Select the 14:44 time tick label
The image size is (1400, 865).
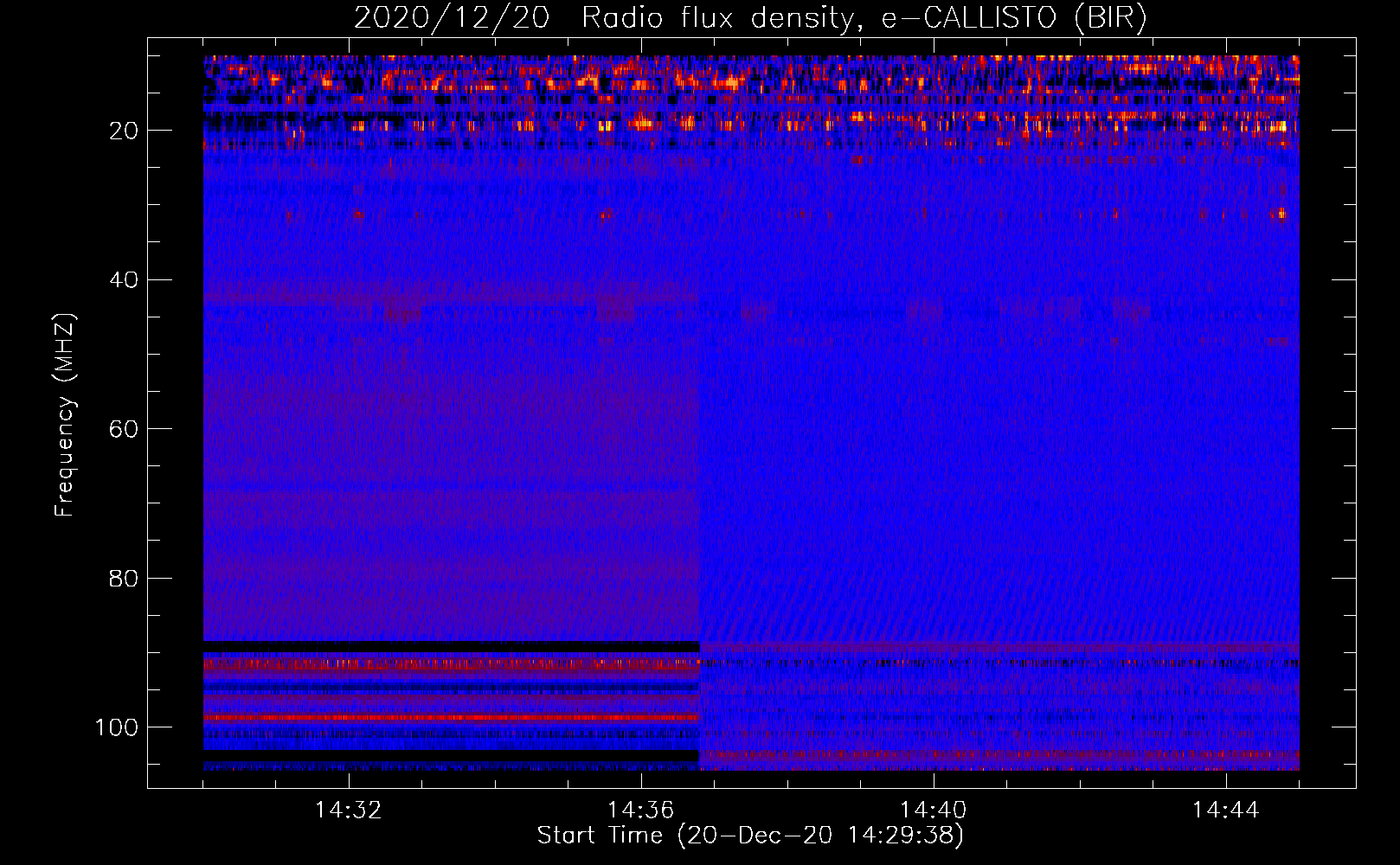tap(1226, 811)
